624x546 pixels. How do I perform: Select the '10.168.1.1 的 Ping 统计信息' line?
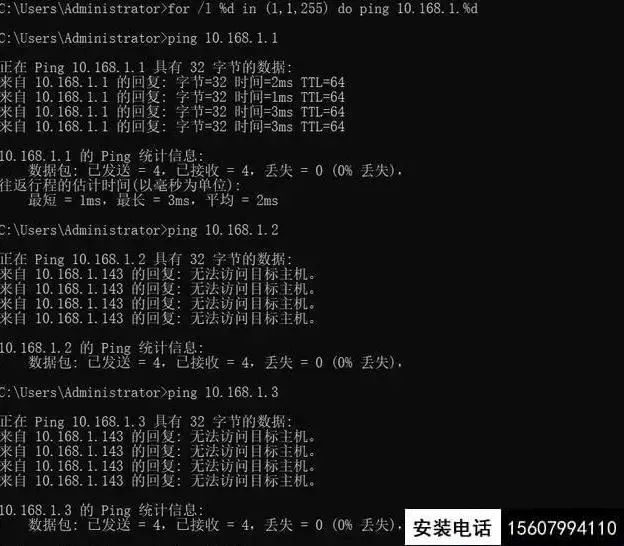pos(101,156)
